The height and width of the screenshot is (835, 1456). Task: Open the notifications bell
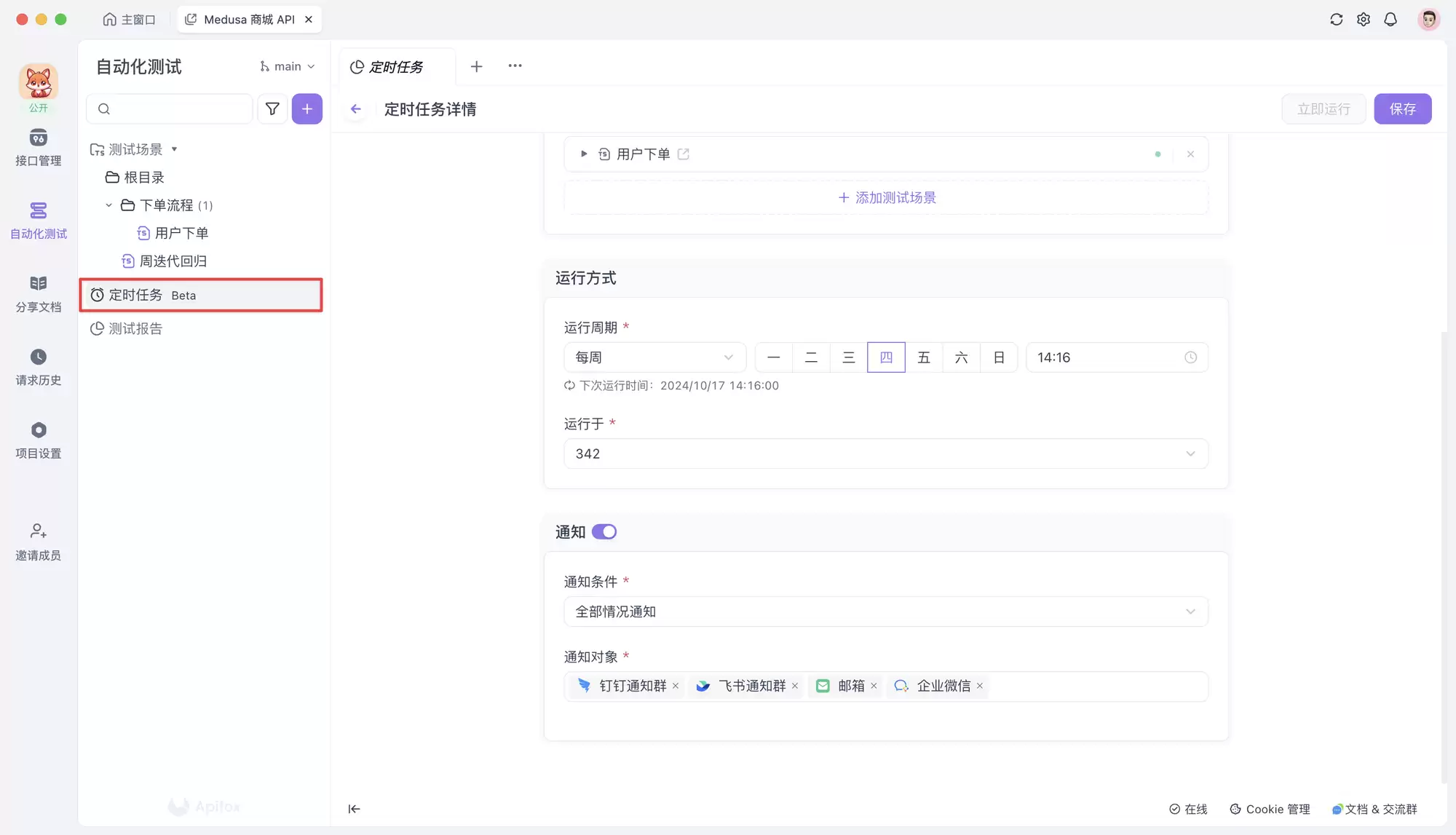click(1390, 20)
